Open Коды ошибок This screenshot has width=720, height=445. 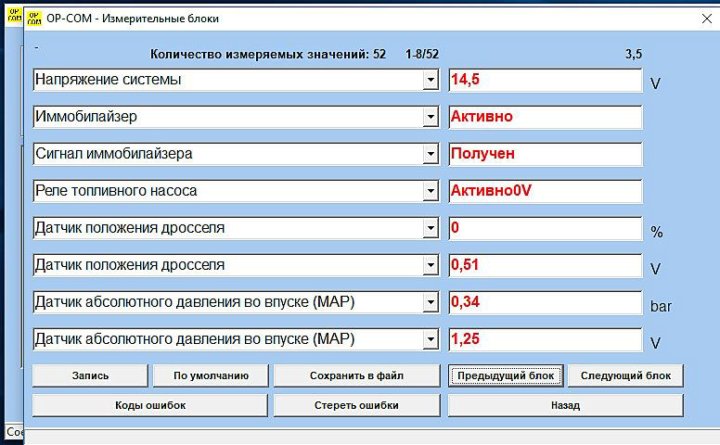coord(150,405)
